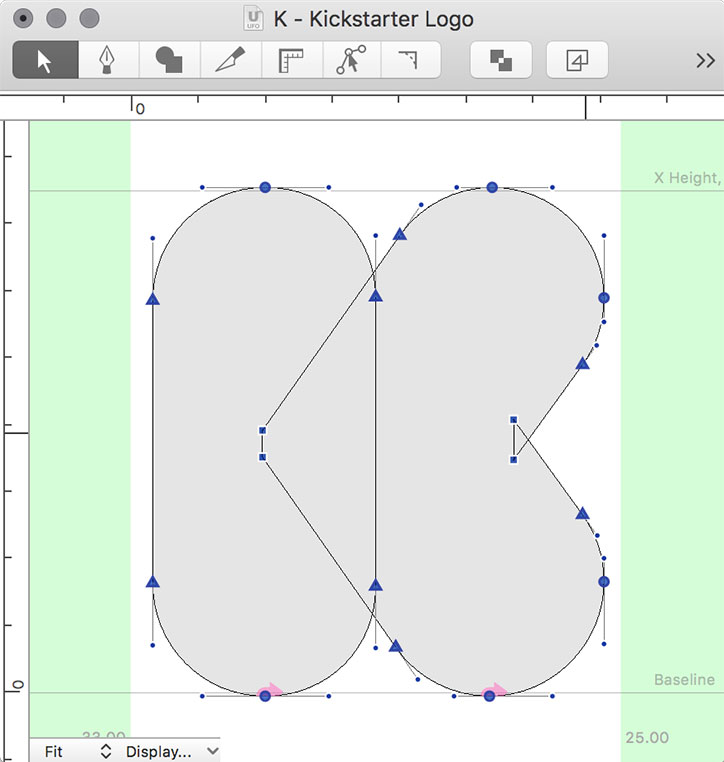
Task: Select the Knife cutting tool
Action: [231, 60]
